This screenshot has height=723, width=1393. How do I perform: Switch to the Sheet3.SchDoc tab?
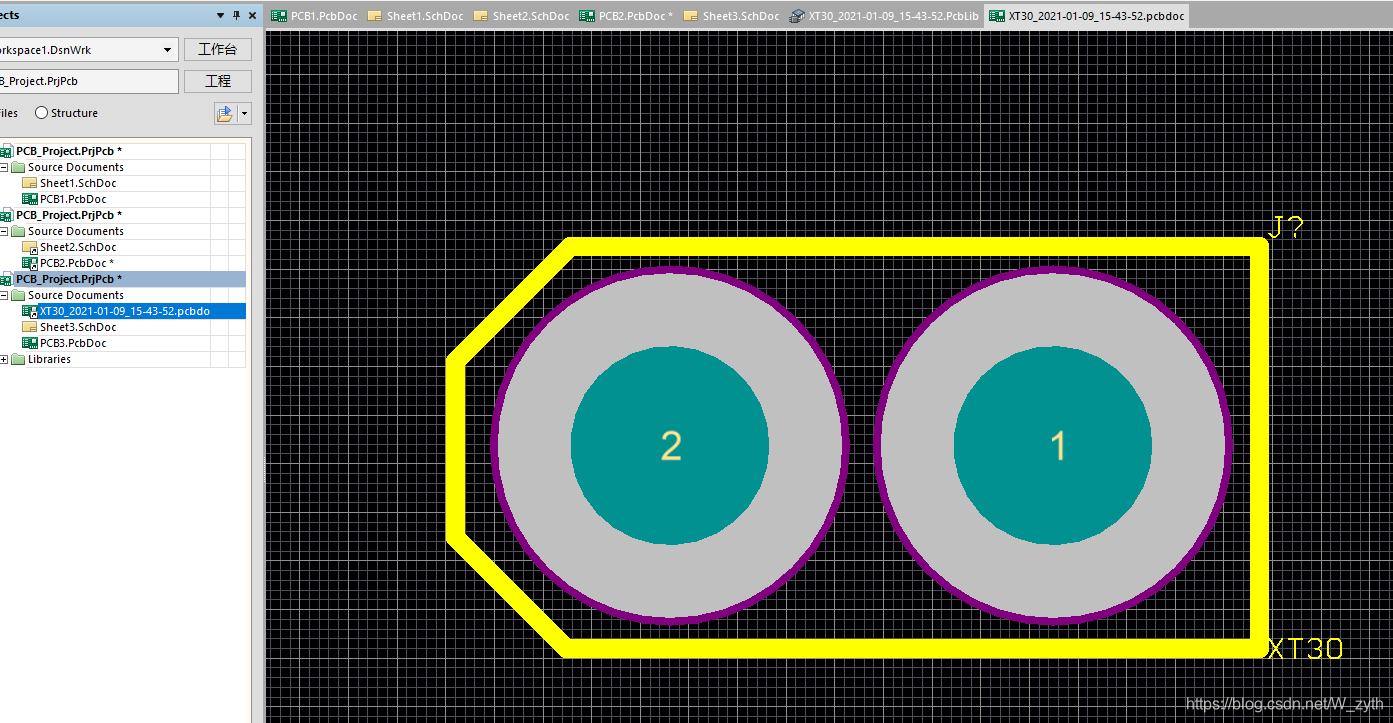point(731,16)
